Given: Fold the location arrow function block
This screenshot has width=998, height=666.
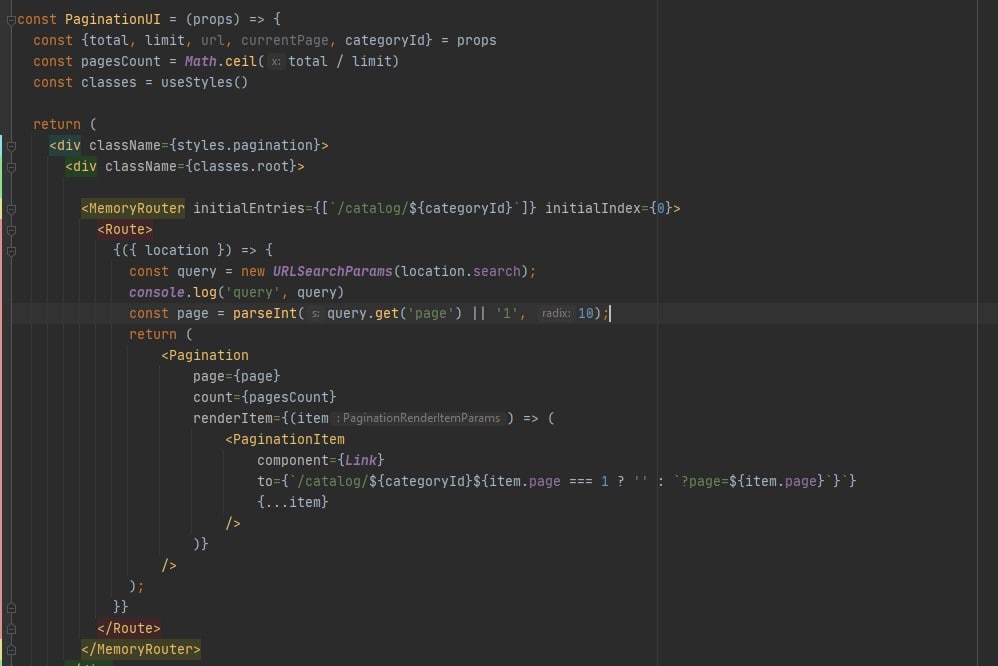Looking at the screenshot, I should pos(11,252).
